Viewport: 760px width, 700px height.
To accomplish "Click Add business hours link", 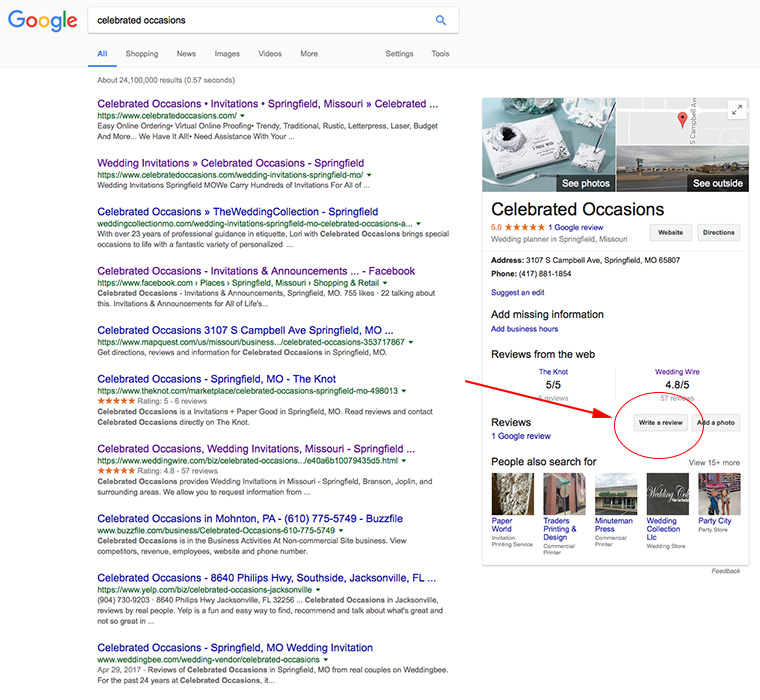I will [x=524, y=329].
